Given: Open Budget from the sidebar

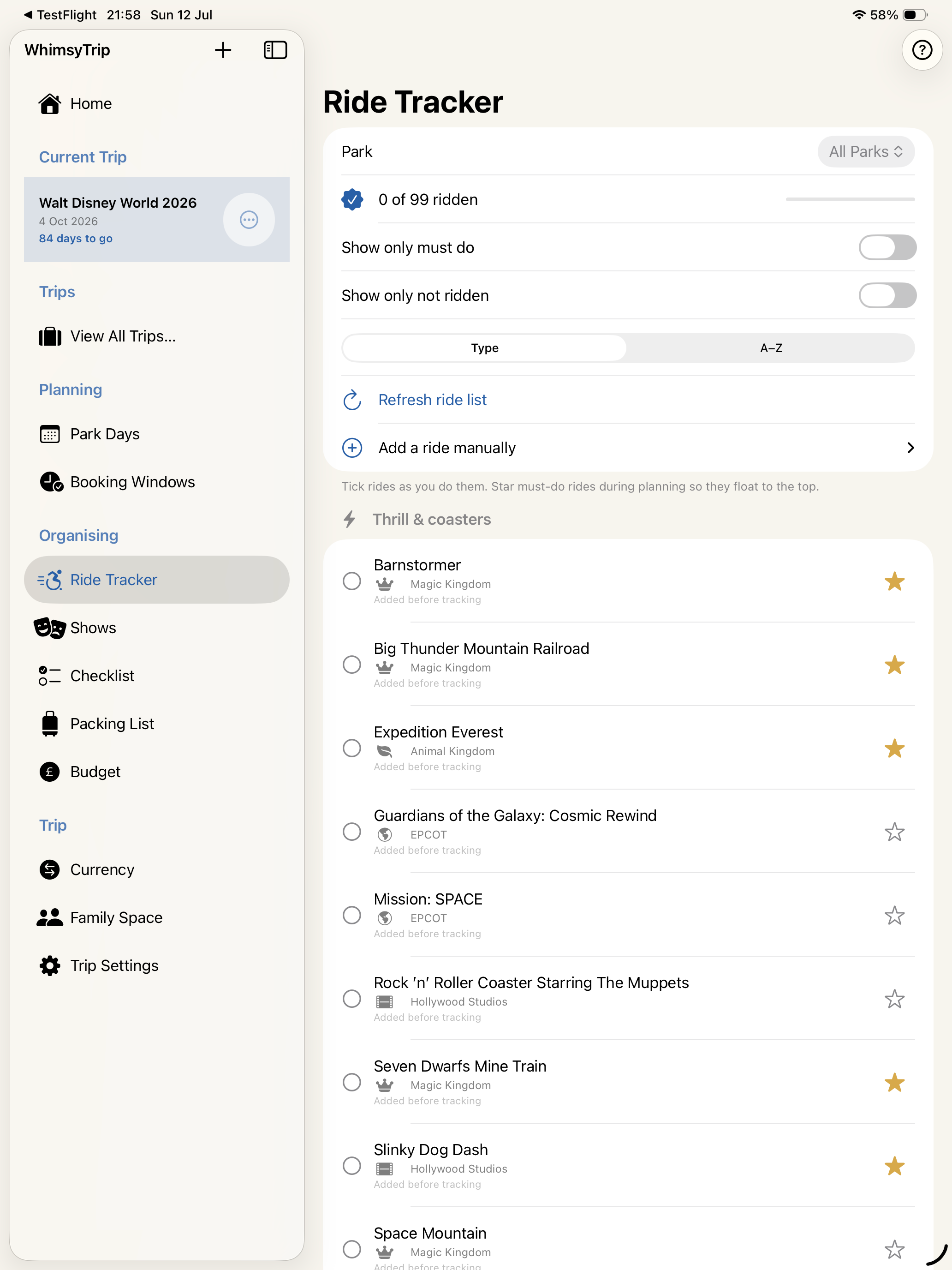Looking at the screenshot, I should point(157,772).
